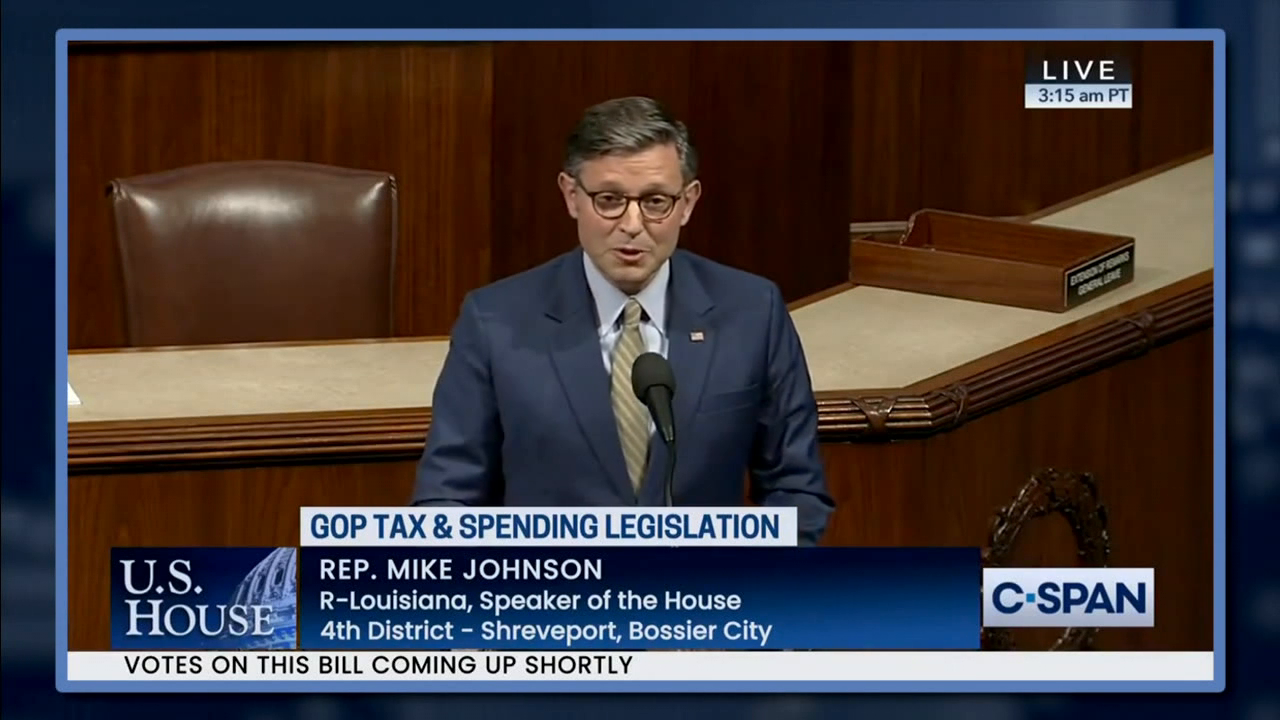Click the 4th District - Shreveport, Bossier City text
The image size is (1280, 720).
545,632
